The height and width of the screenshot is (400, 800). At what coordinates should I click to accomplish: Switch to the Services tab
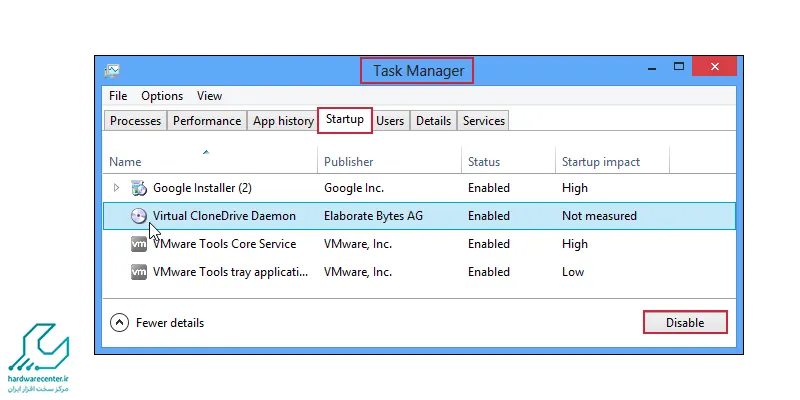[484, 121]
